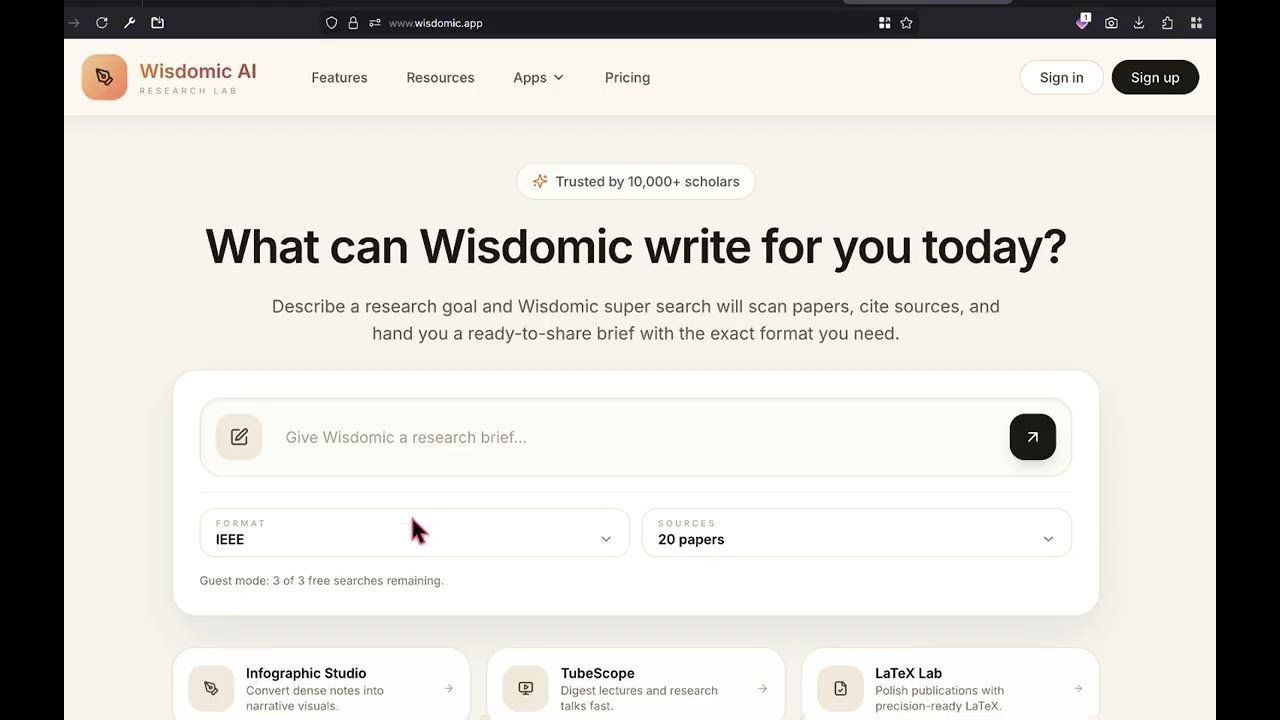Open the Resources menu item
This screenshot has height=720, width=1280.
point(440,77)
